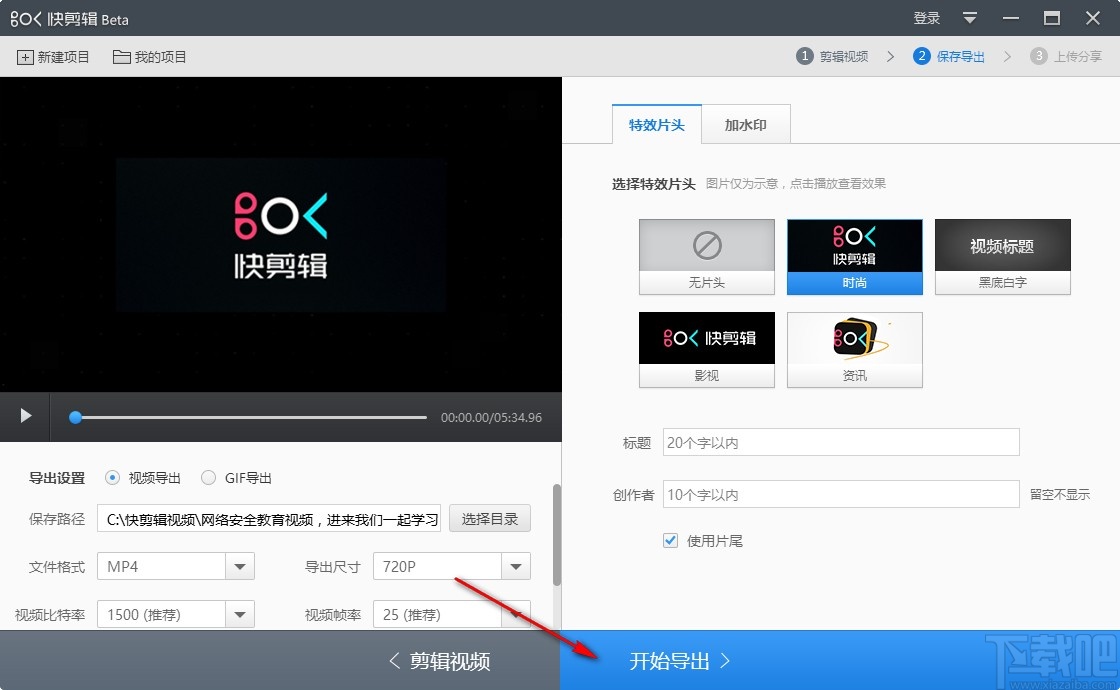The width and height of the screenshot is (1120, 690).
Task: Select GIF导出 radio option
Action: click(x=236, y=478)
